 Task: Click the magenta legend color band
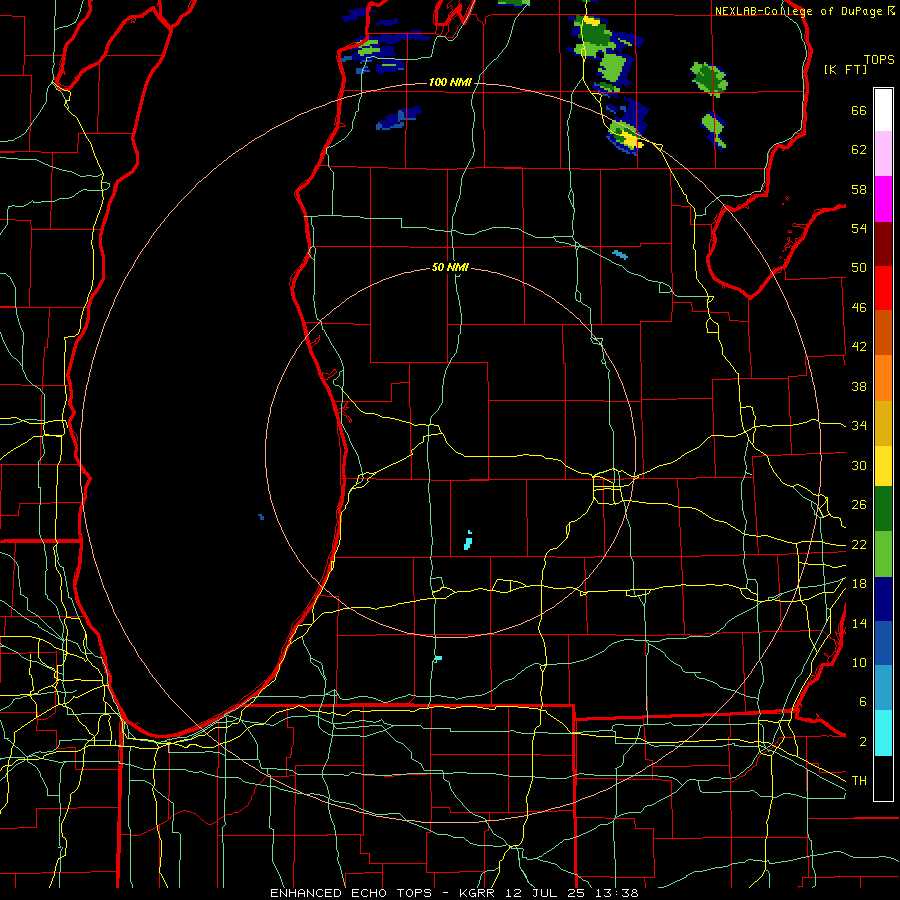click(883, 199)
